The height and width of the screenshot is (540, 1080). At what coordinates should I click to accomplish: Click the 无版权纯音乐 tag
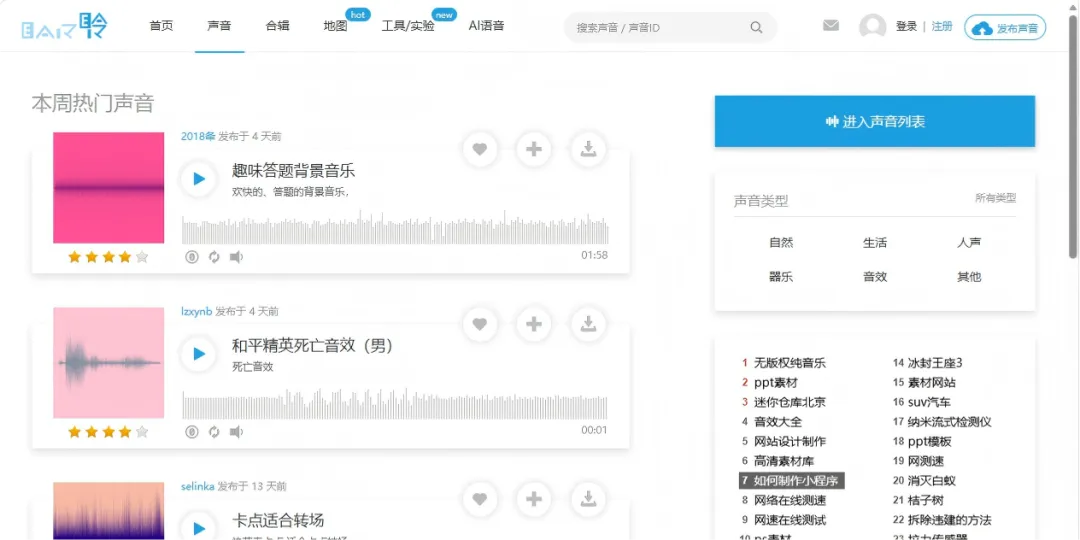(789, 363)
